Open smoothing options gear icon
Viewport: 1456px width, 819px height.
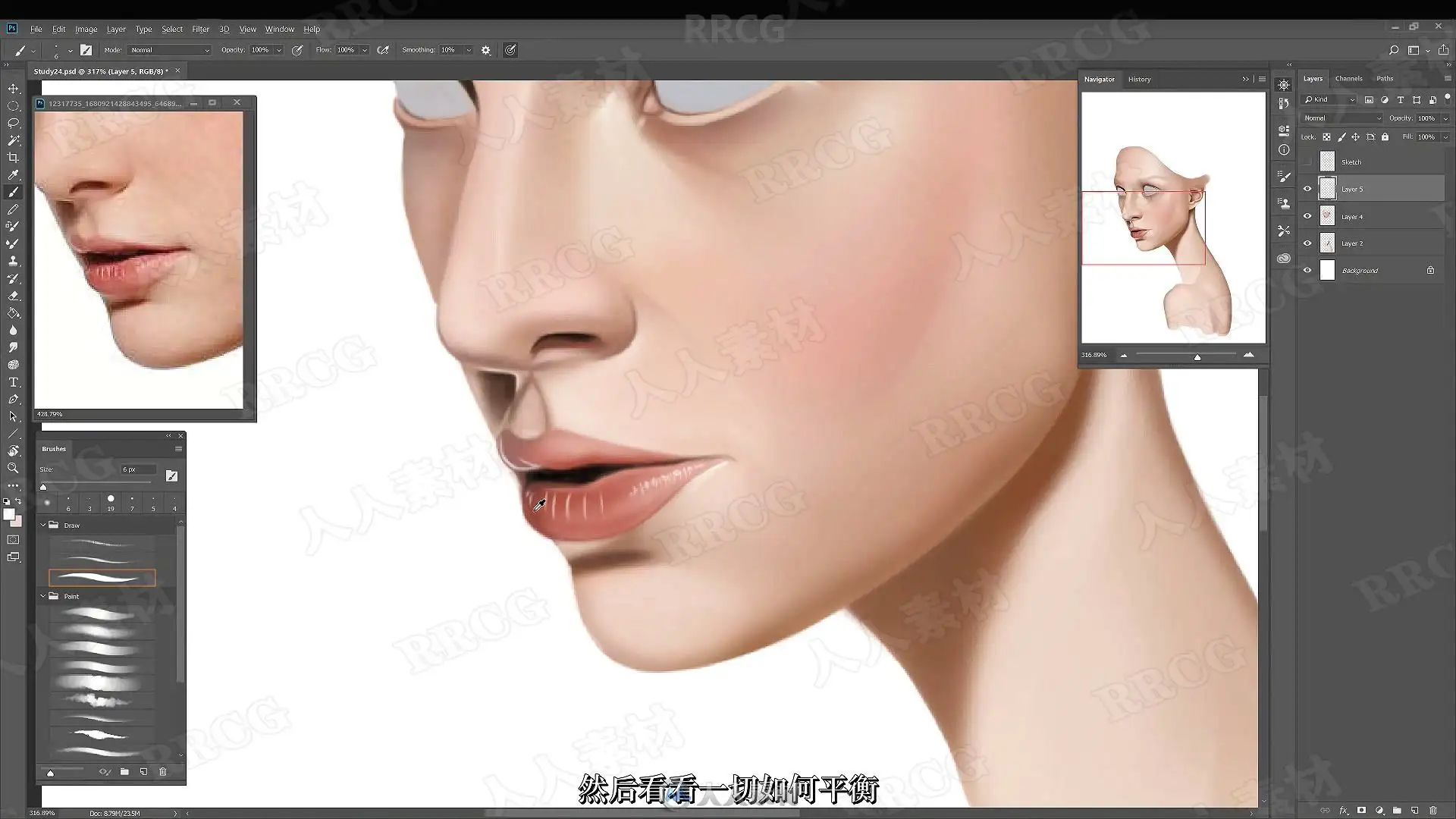point(486,50)
